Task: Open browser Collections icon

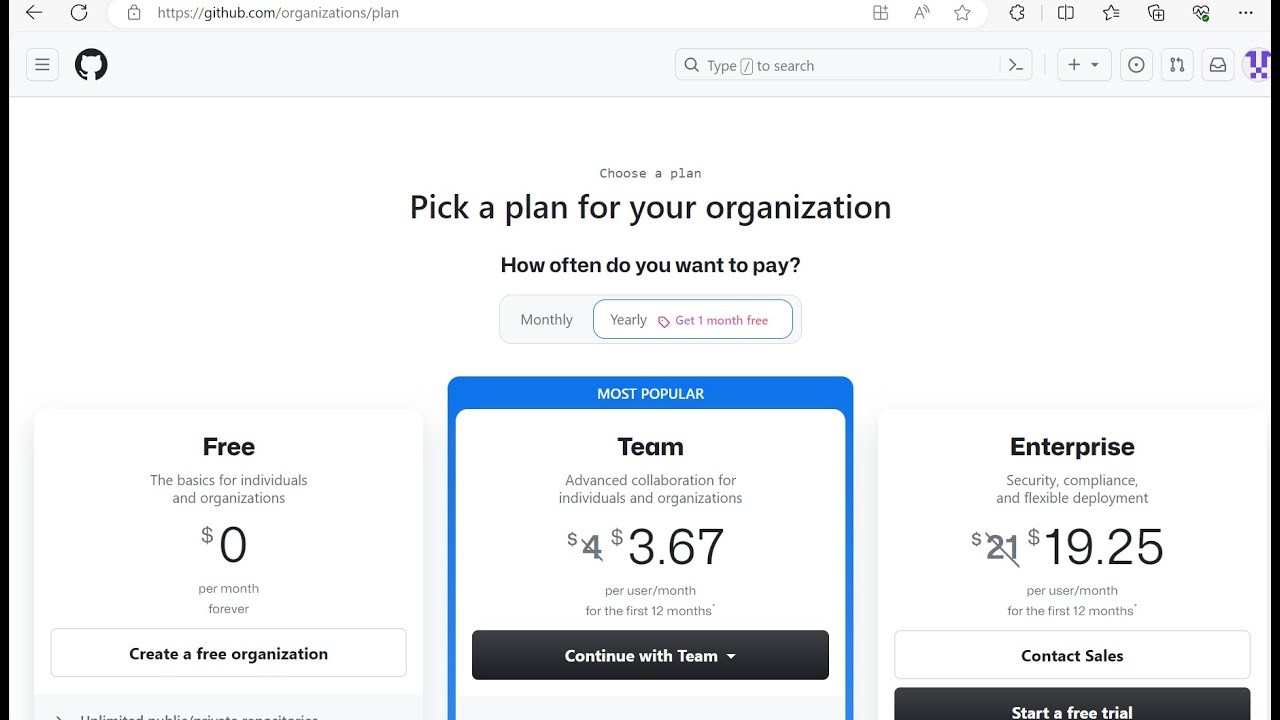Action: coord(1156,13)
